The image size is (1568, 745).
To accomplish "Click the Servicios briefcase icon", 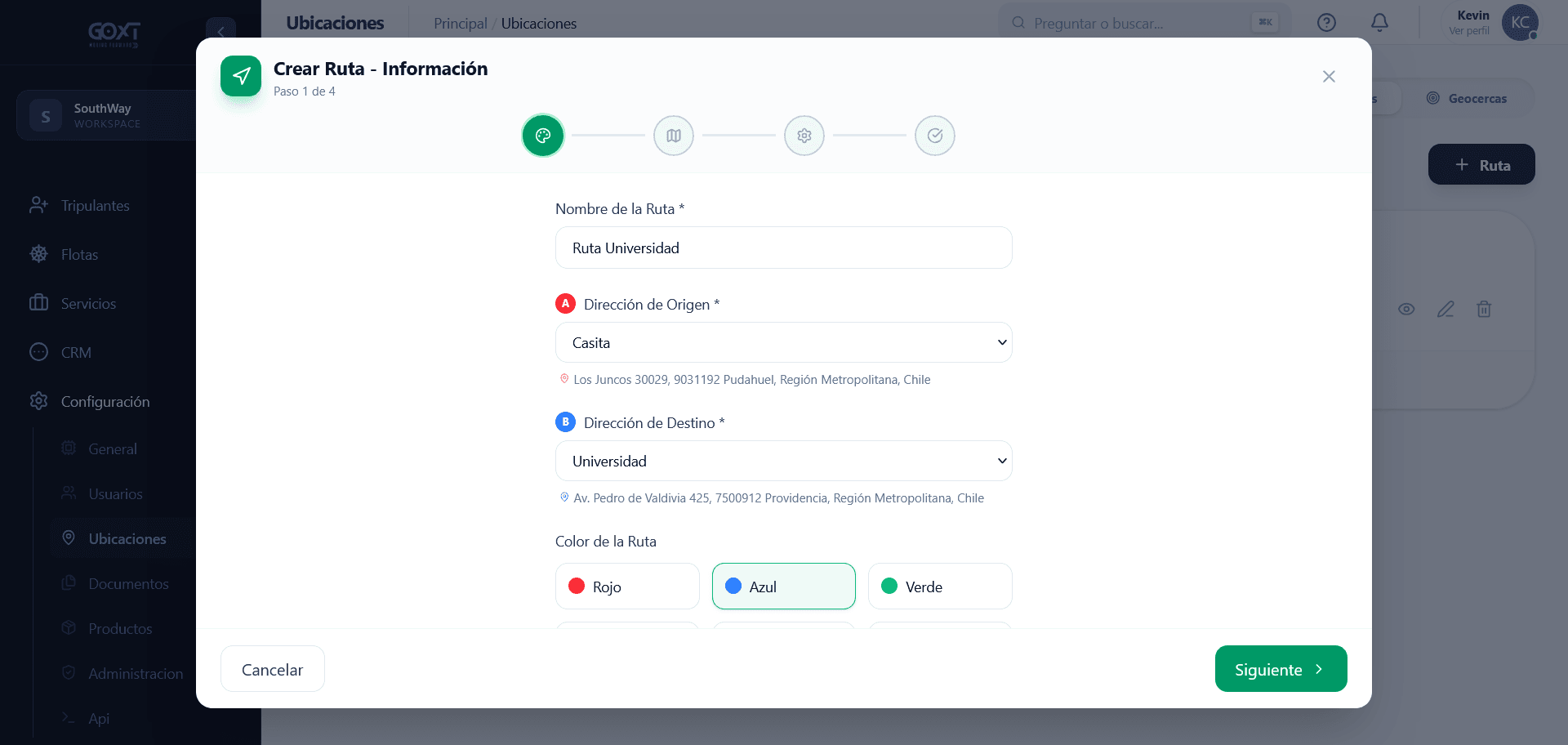I will pyautogui.click(x=38, y=303).
